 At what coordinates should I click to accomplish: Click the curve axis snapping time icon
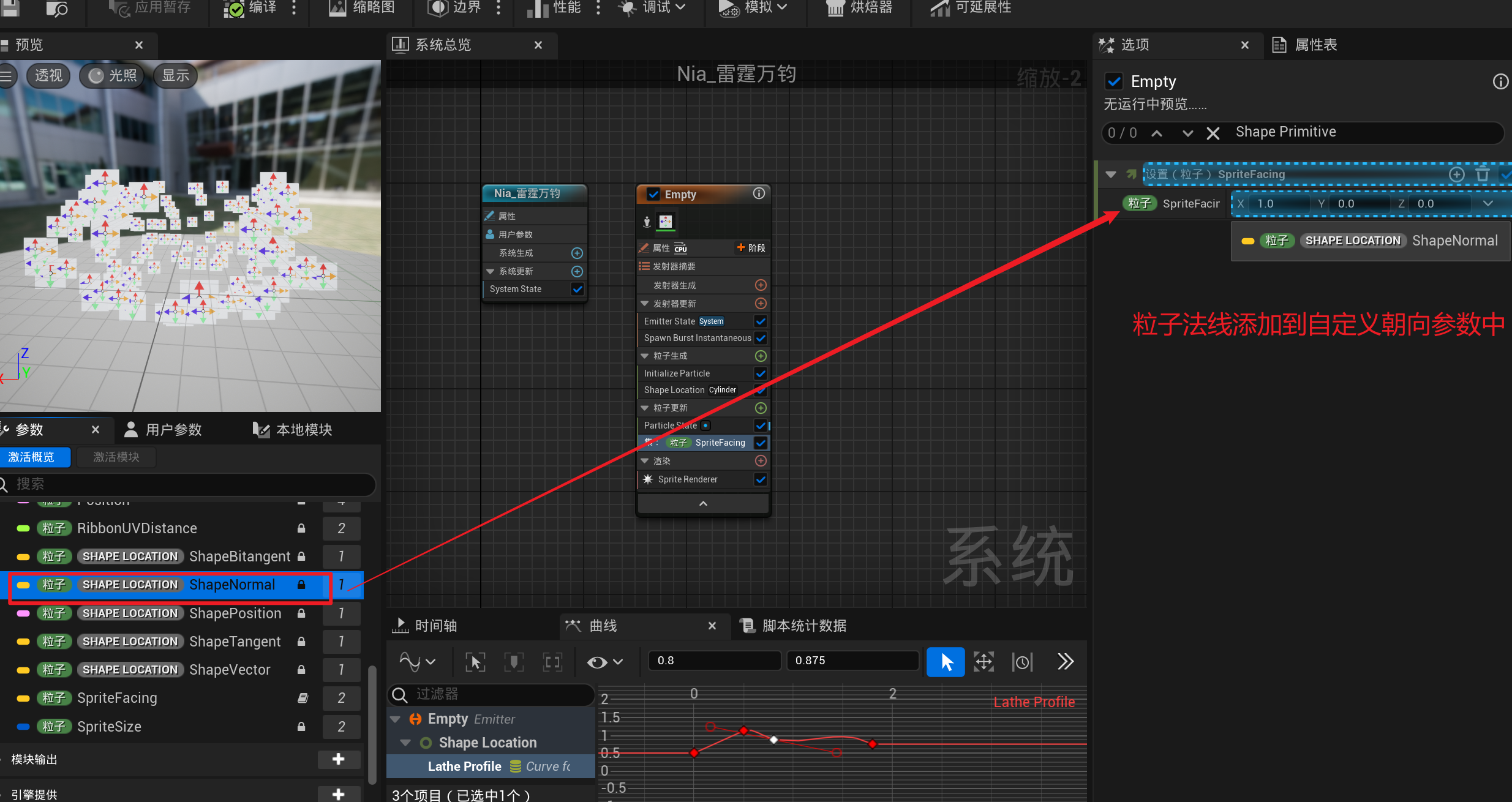(x=1022, y=662)
